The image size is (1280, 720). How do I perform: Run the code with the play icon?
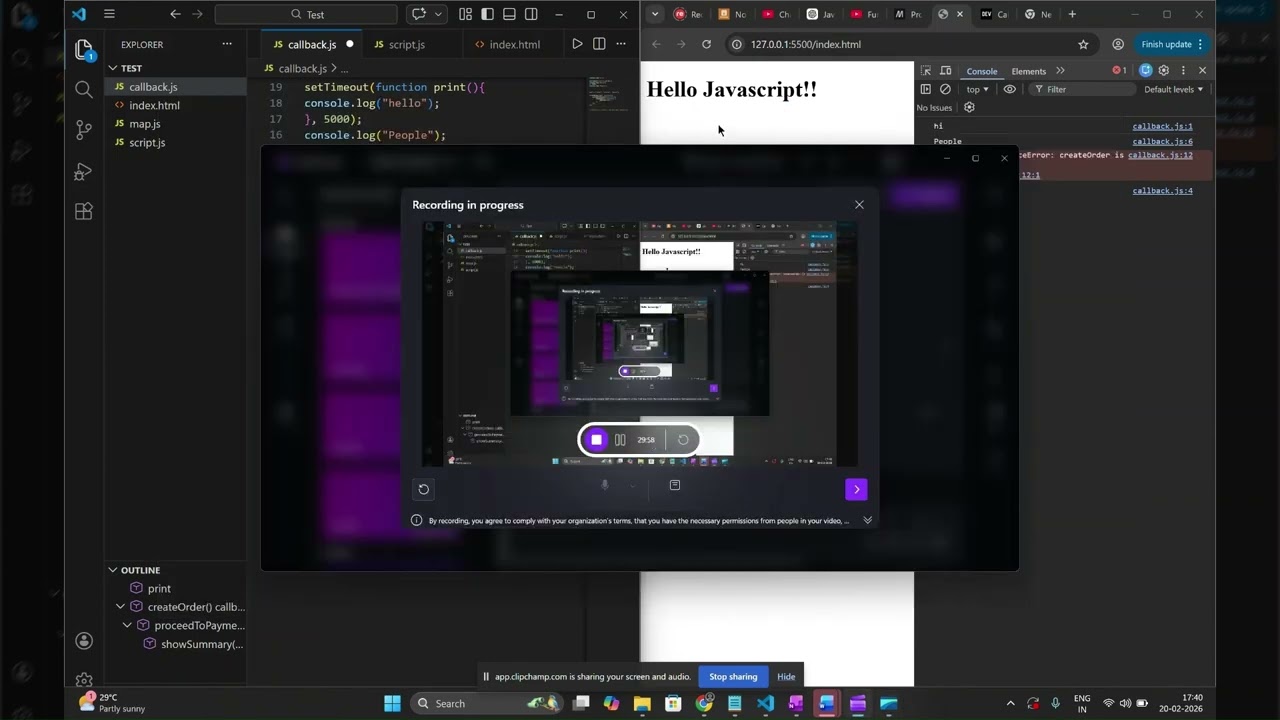click(577, 44)
